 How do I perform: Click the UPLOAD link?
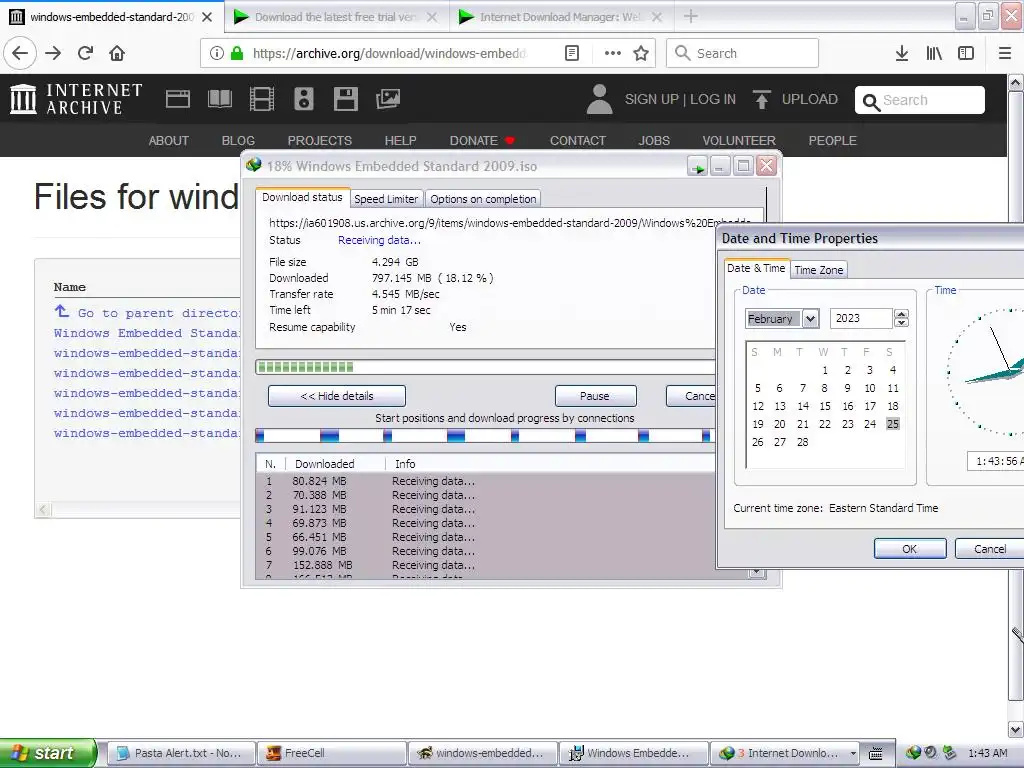795,99
